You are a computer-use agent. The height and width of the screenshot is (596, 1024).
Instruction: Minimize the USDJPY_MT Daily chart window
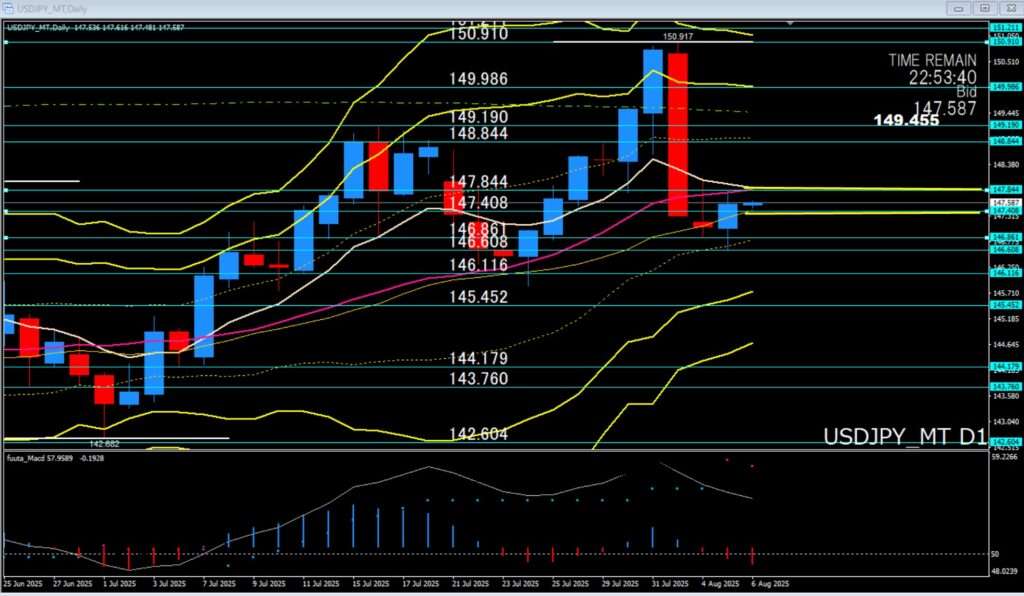click(x=959, y=8)
